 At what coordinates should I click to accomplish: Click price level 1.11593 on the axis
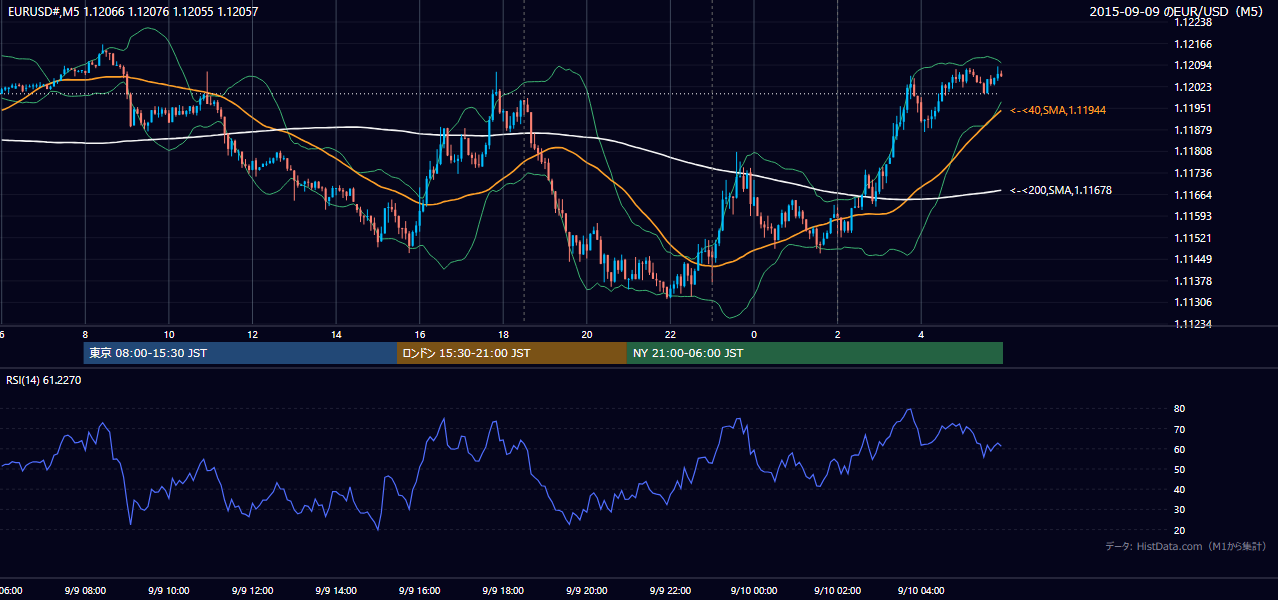[x=1193, y=216]
